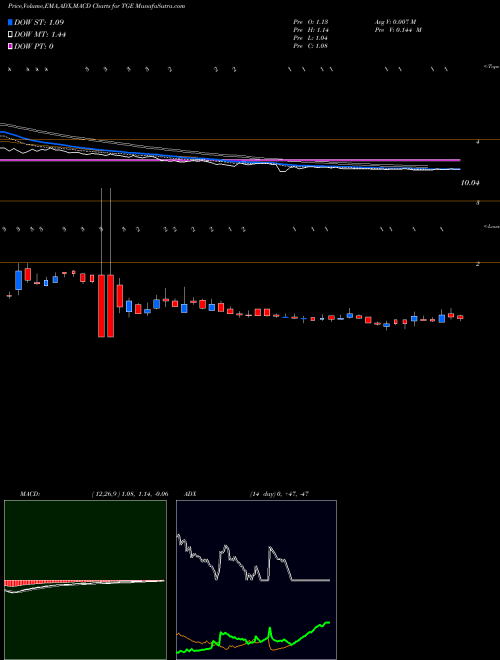The image size is (500, 660).
Task: Click the '<Tops' marker label
Action: pos(491,67)
